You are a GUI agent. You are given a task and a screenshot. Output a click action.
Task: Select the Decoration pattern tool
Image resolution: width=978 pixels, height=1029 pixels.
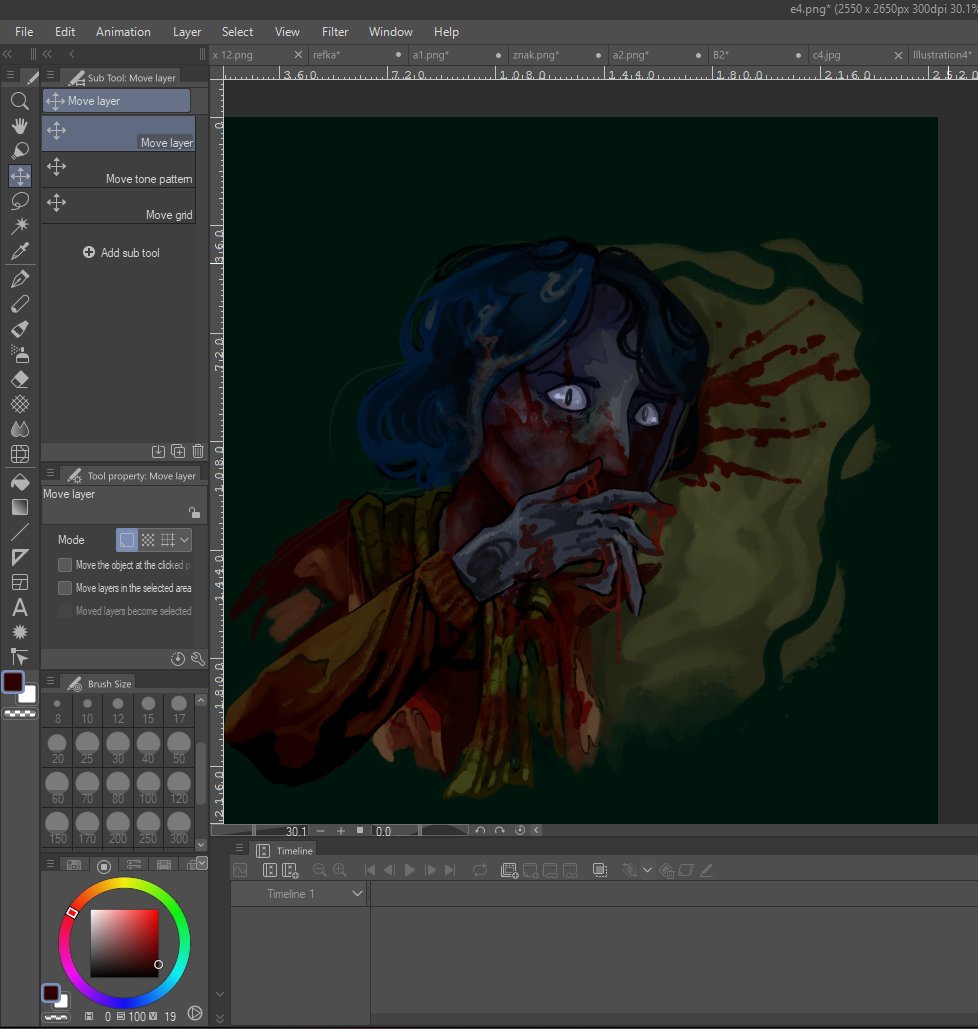click(x=20, y=404)
